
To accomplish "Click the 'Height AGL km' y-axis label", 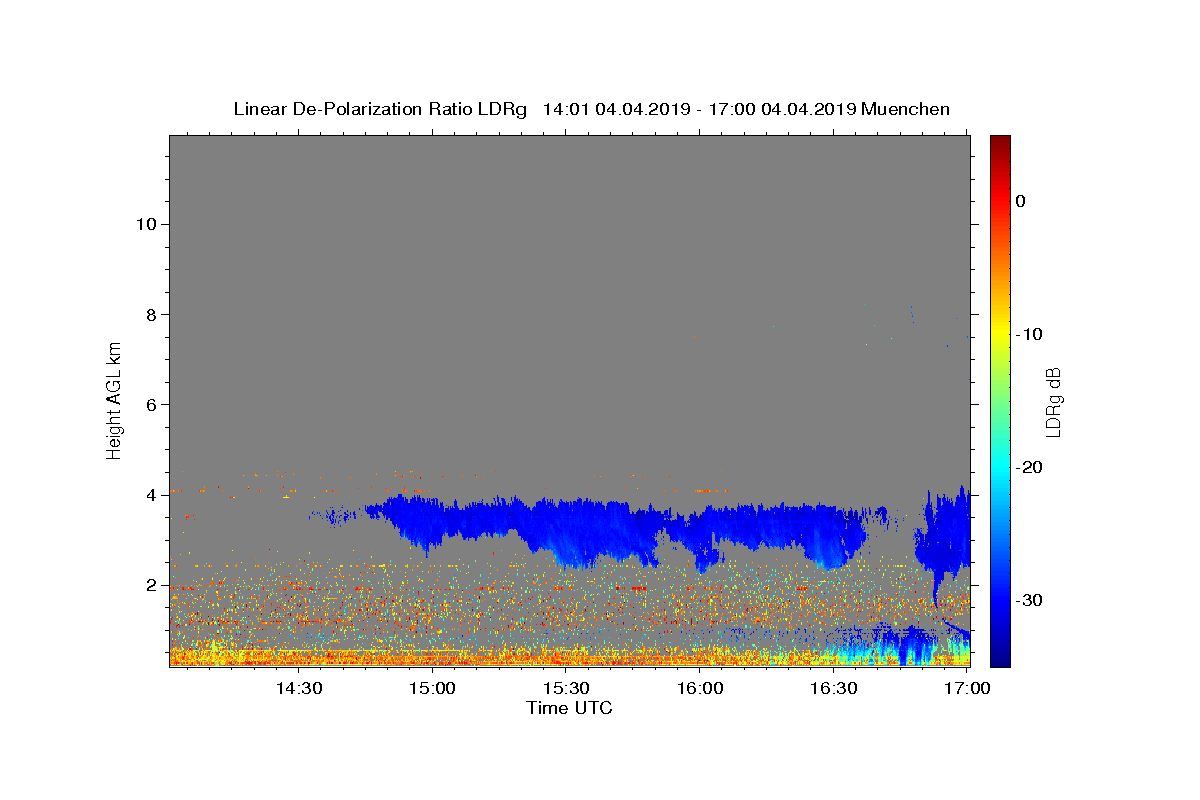I will (115, 400).
